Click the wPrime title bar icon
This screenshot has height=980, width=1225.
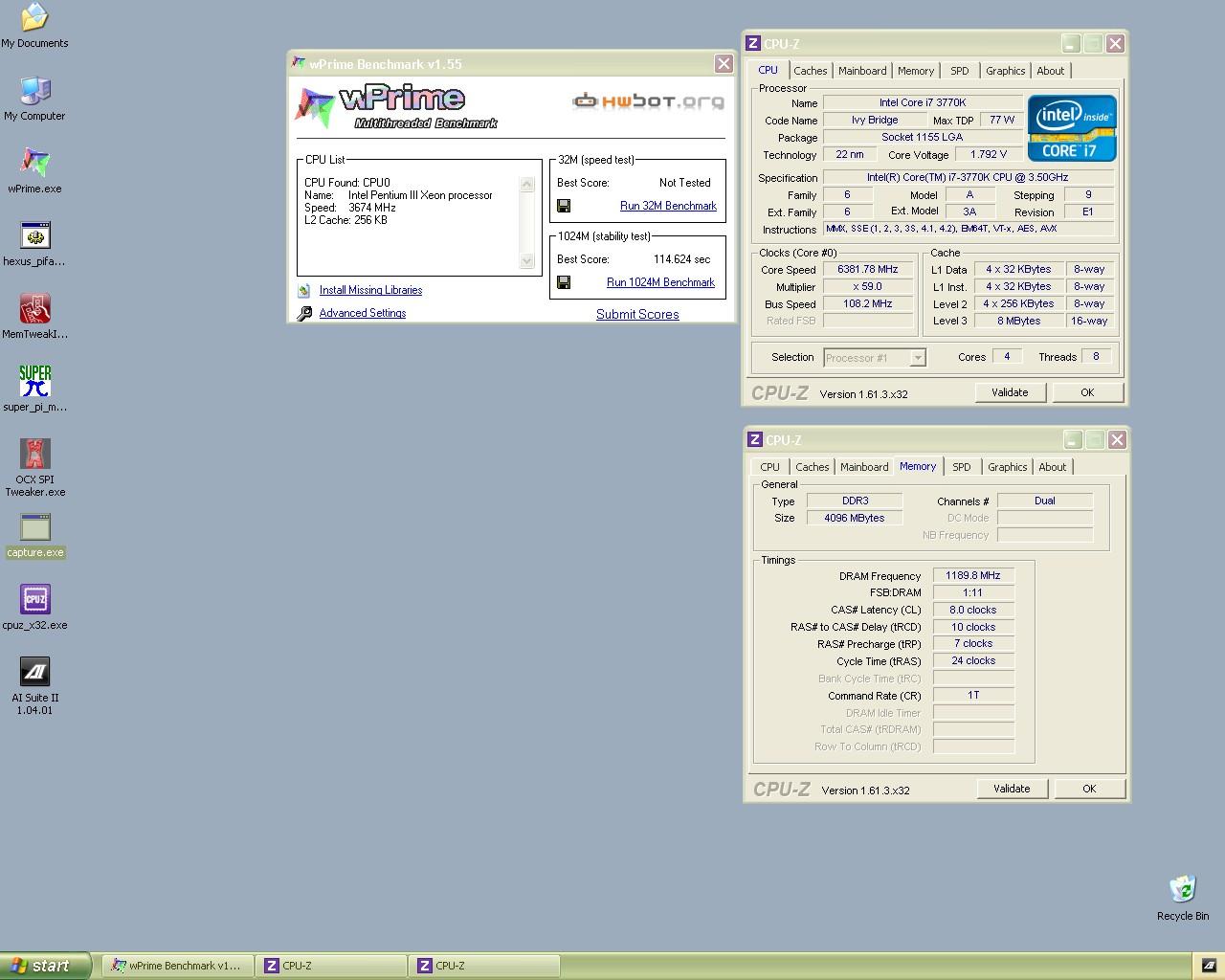[299, 64]
